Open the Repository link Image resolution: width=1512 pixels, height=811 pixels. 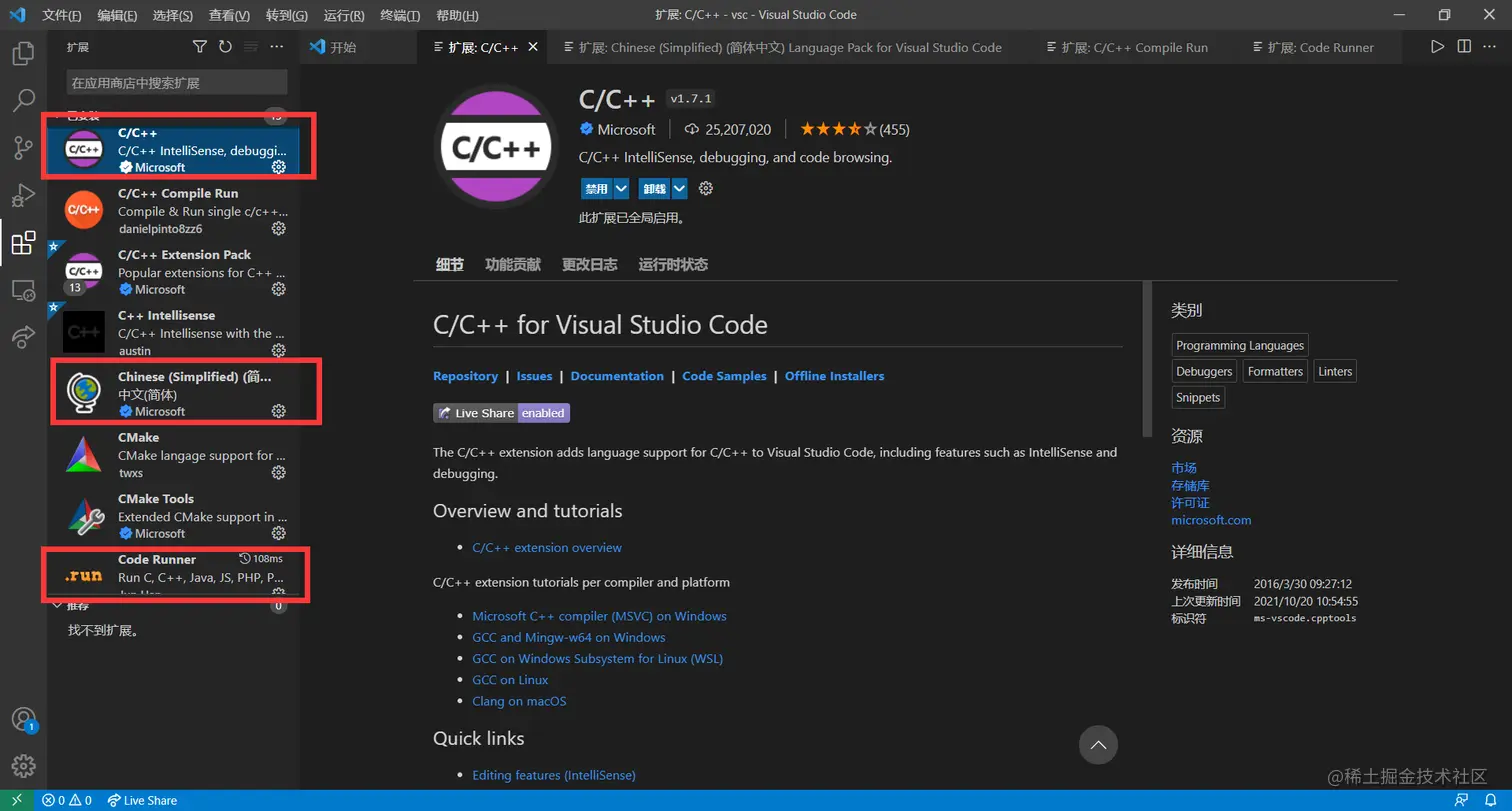(465, 376)
